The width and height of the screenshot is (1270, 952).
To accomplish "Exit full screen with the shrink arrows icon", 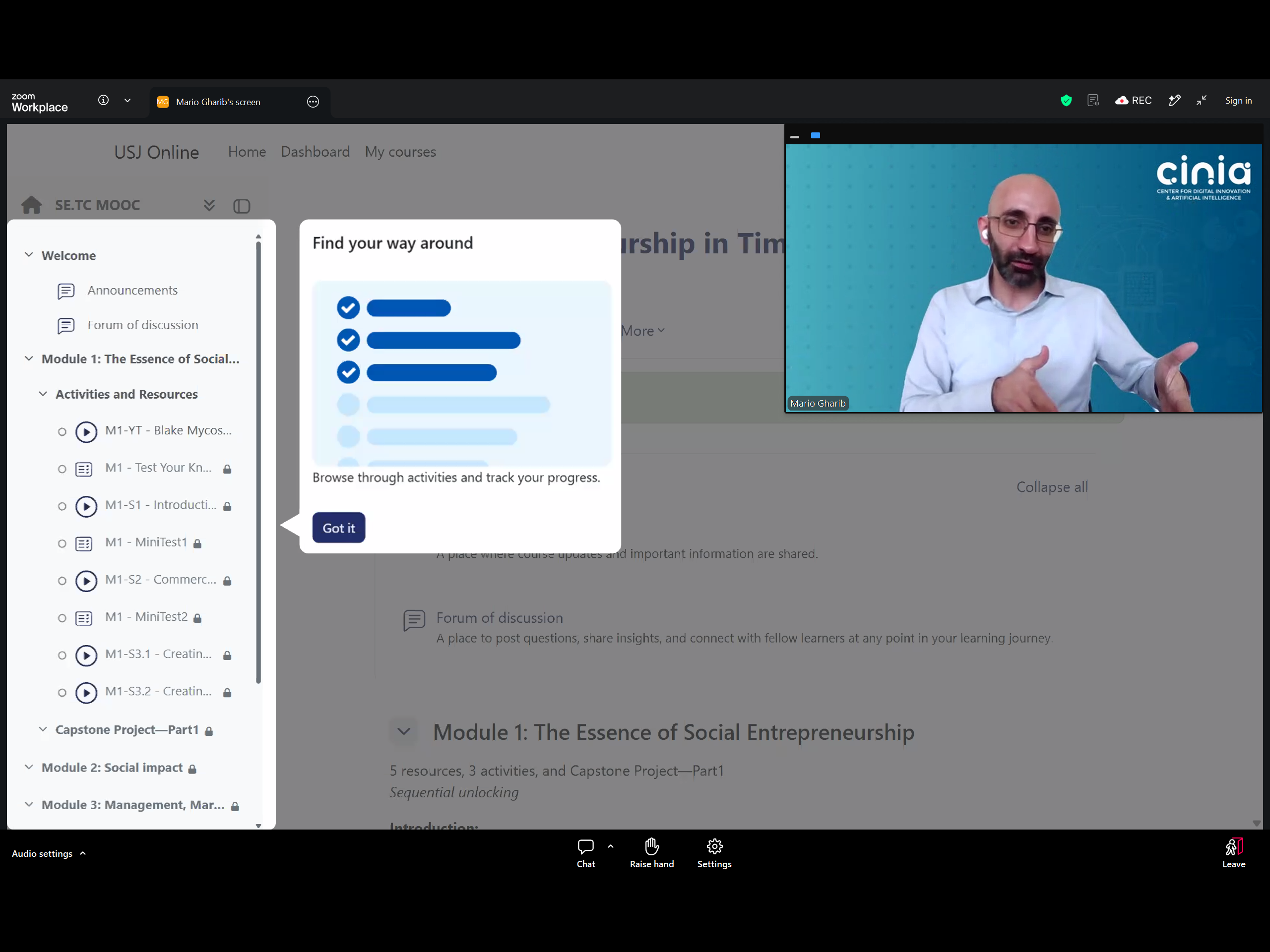I will click(x=1202, y=101).
